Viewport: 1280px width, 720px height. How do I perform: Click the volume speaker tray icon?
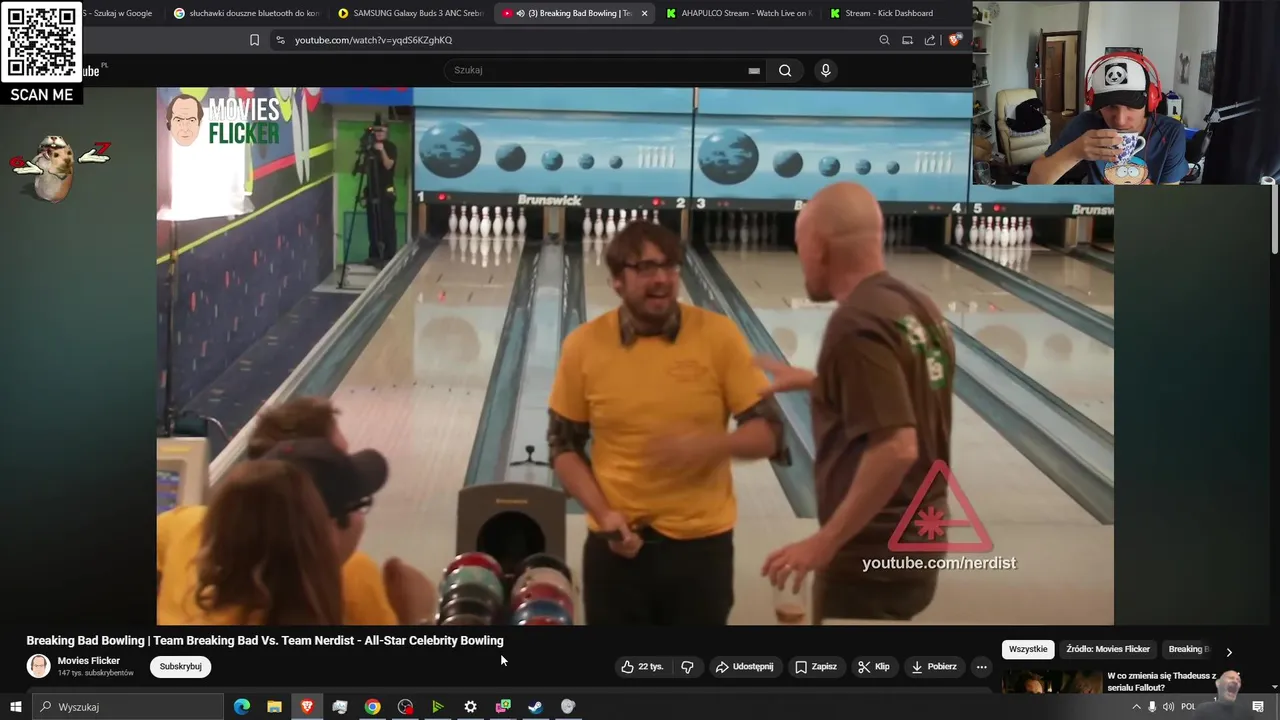click(1168, 707)
